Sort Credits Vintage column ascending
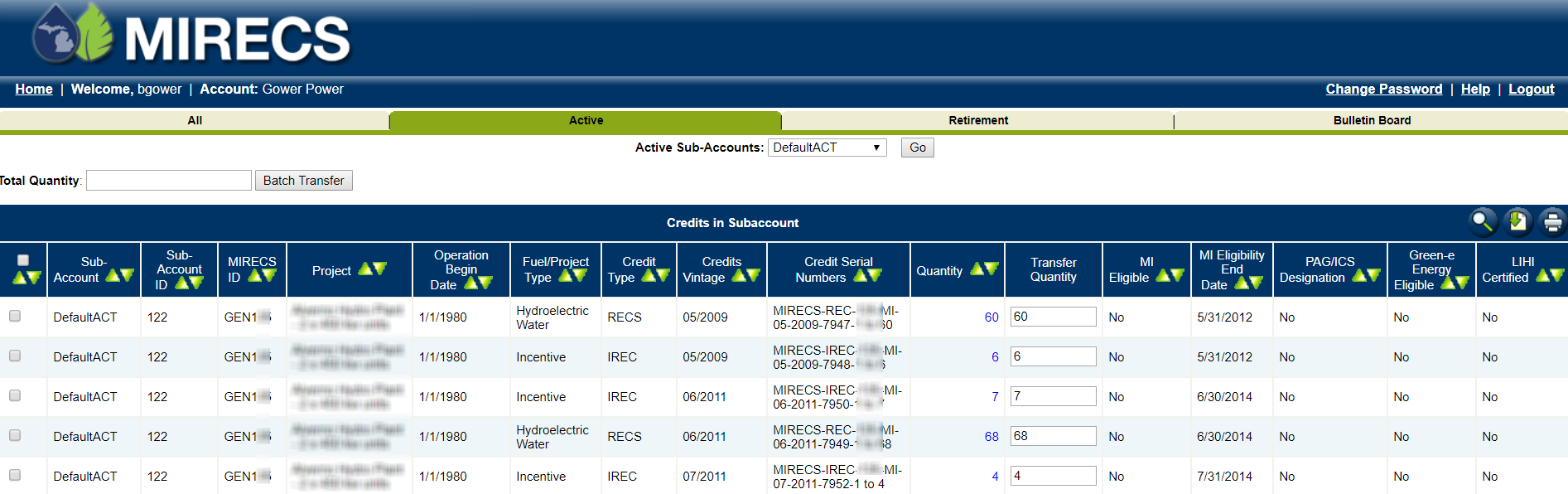The image size is (1568, 494). (739, 275)
